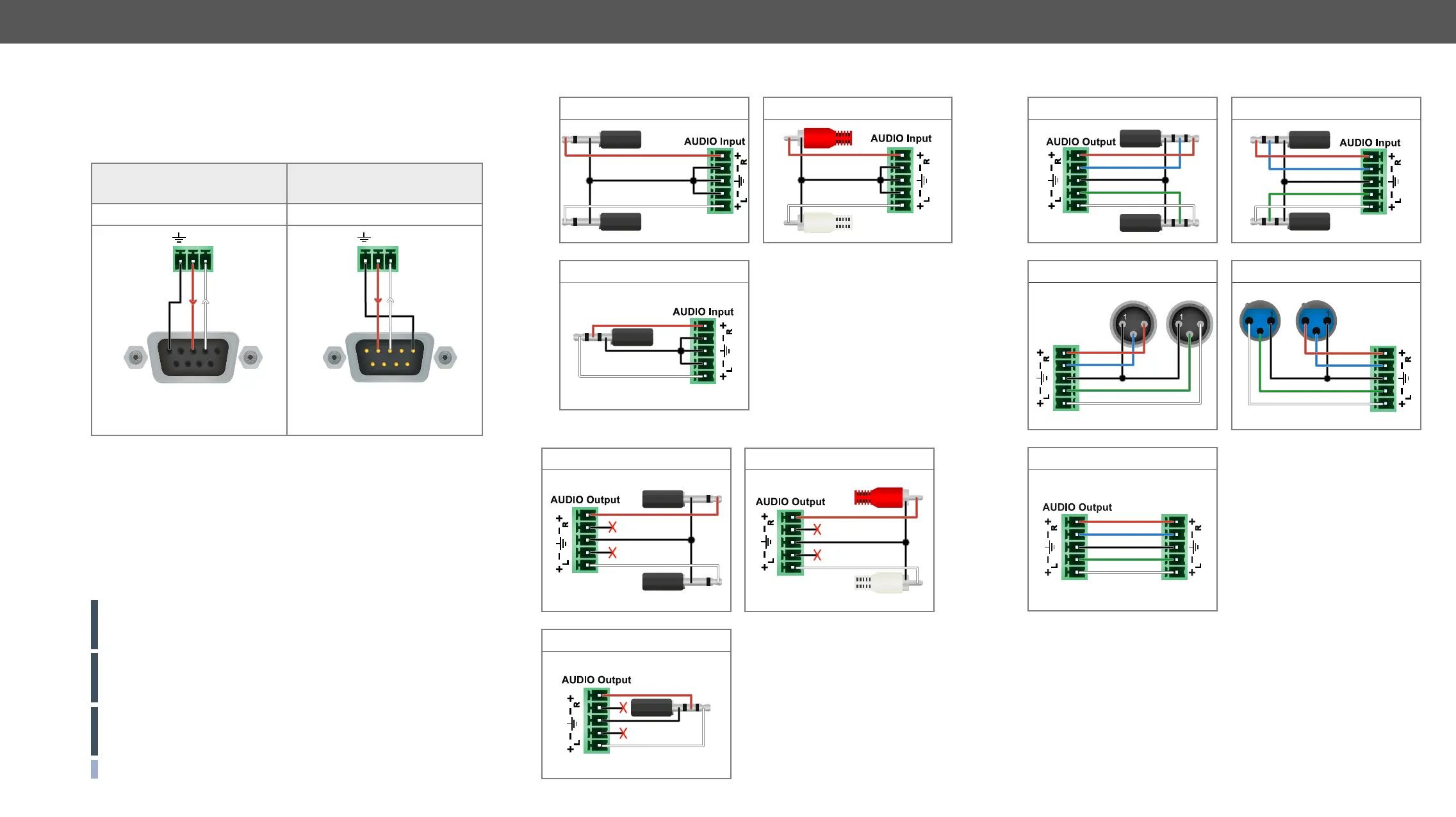This screenshot has width=1456, height=817.
Task: Select red RCA plug in AUDIO Input diagram
Action: [x=819, y=138]
